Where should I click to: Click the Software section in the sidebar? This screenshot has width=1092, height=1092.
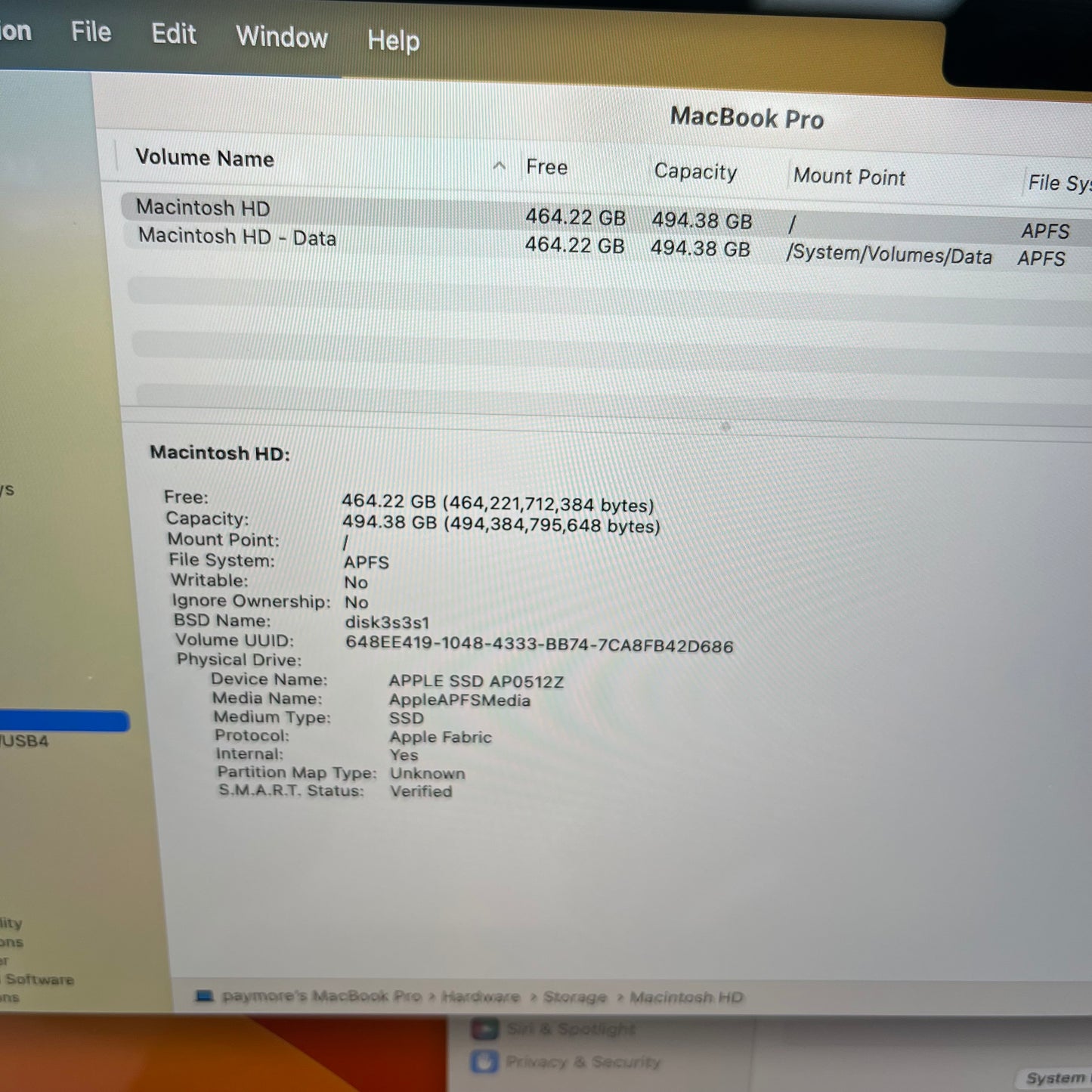click(x=38, y=979)
